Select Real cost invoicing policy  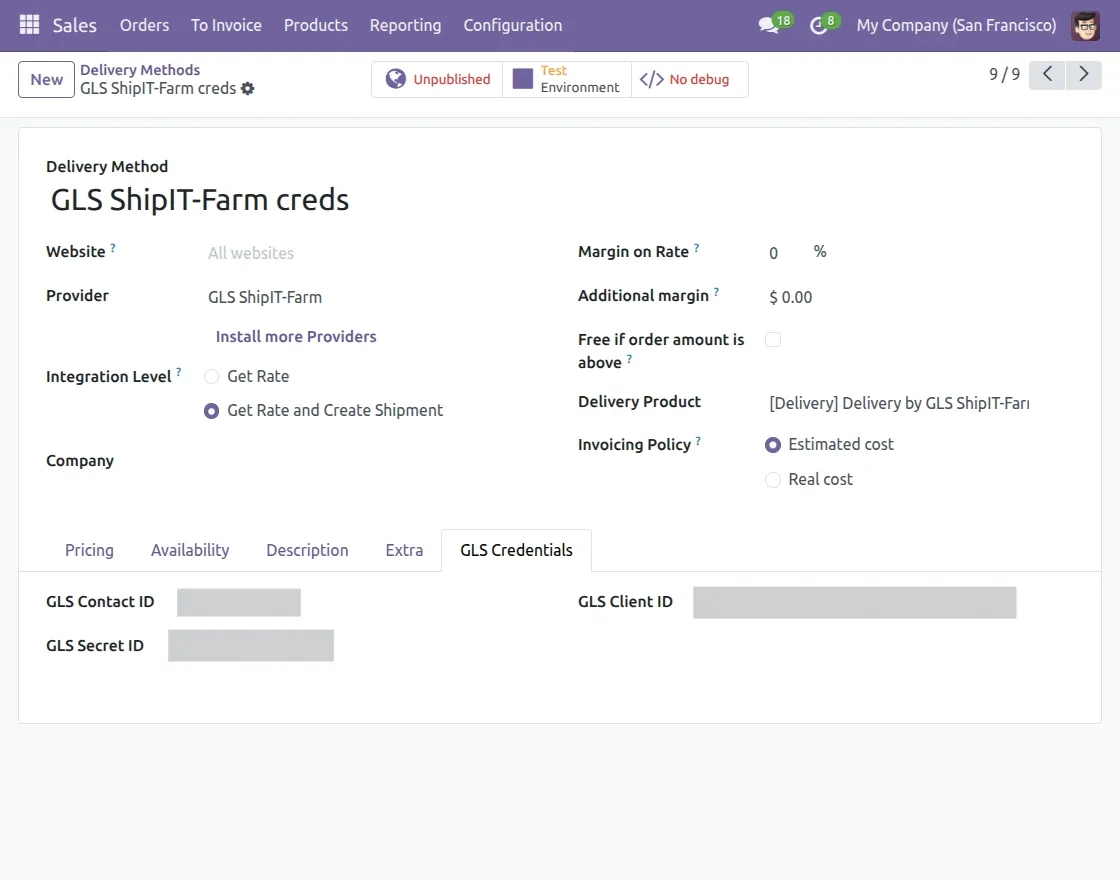click(x=773, y=480)
